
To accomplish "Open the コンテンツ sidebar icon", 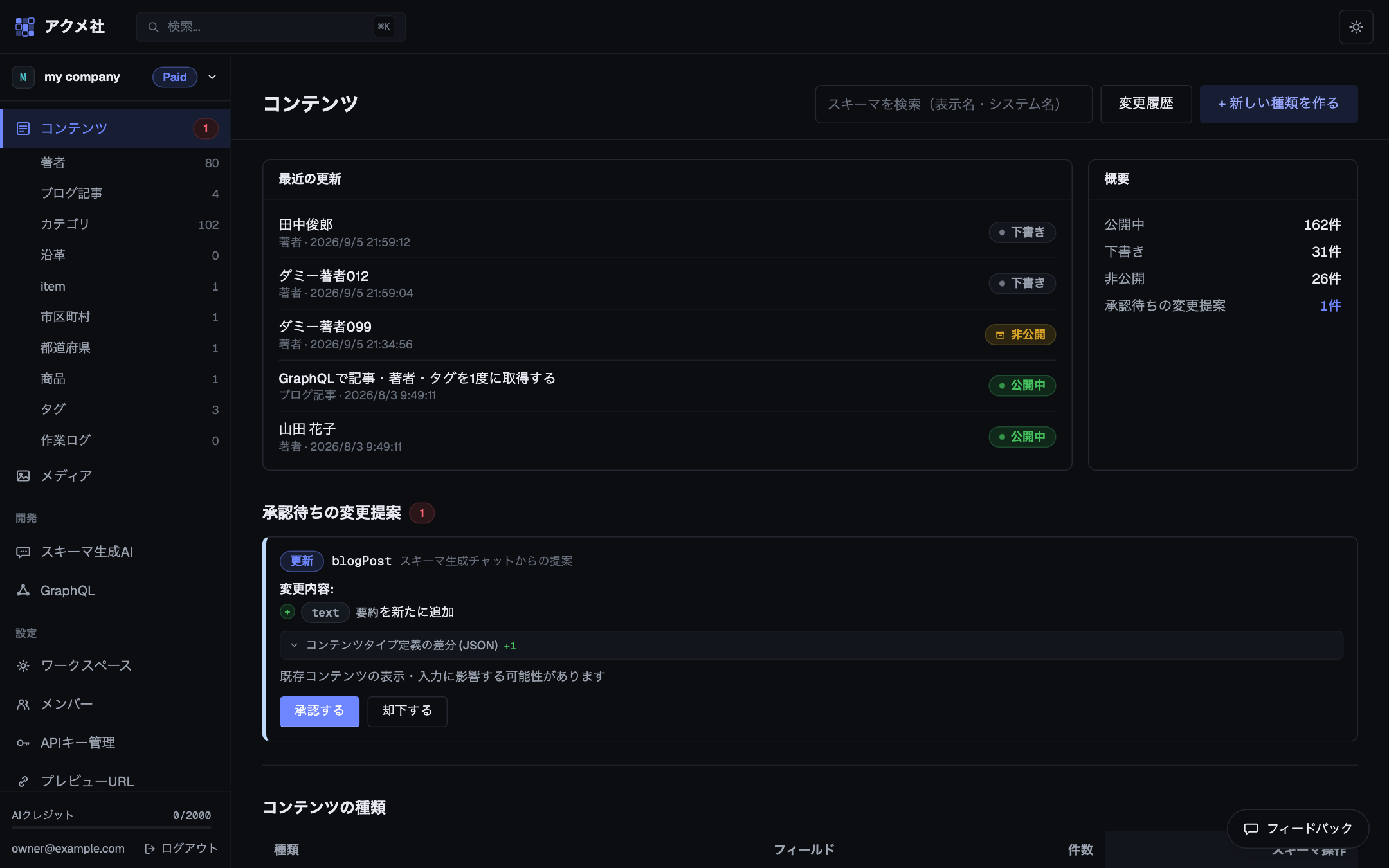I will click(x=23, y=129).
